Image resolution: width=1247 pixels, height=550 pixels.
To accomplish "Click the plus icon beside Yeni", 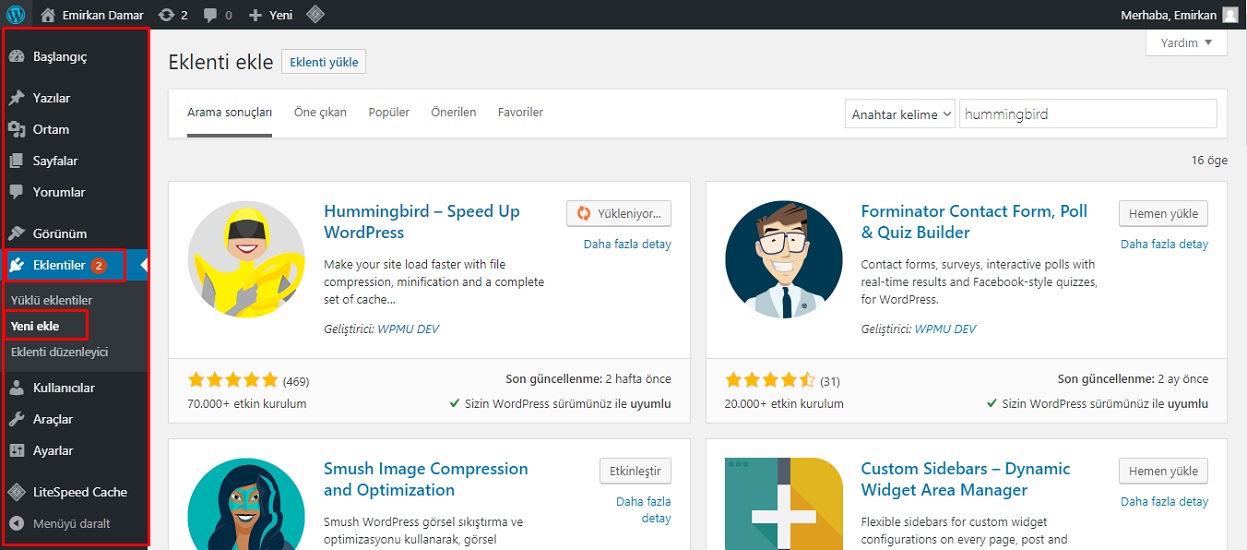I will click(x=255, y=15).
